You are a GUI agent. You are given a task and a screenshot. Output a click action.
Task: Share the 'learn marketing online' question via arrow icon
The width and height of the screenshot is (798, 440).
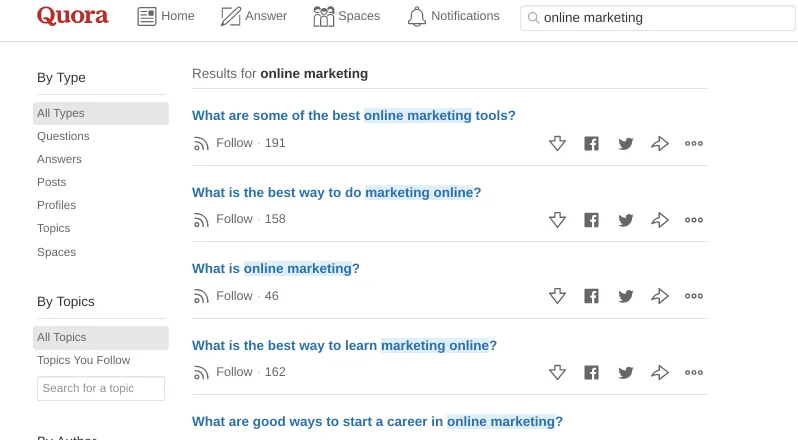(x=660, y=373)
